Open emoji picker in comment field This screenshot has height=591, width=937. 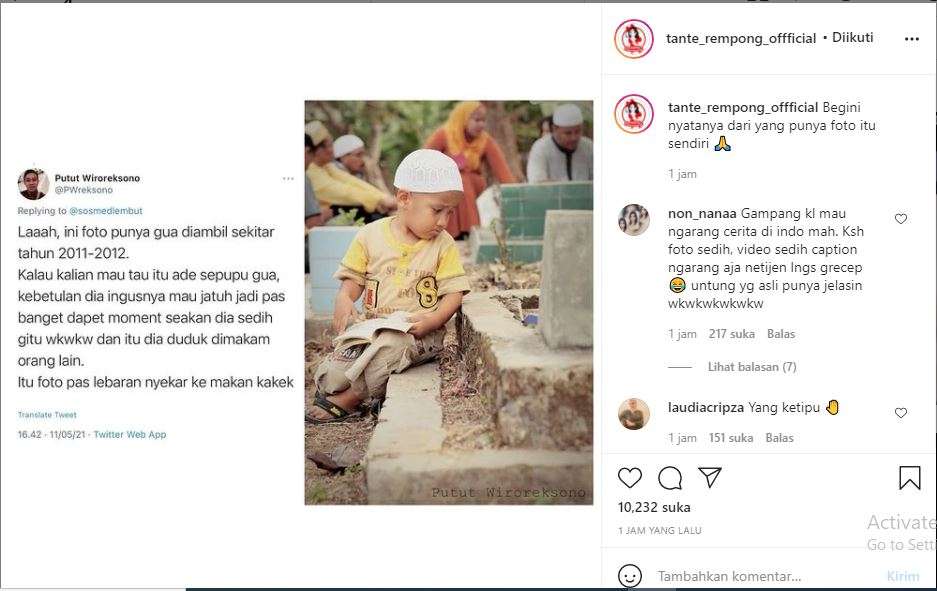pyautogui.click(x=630, y=576)
